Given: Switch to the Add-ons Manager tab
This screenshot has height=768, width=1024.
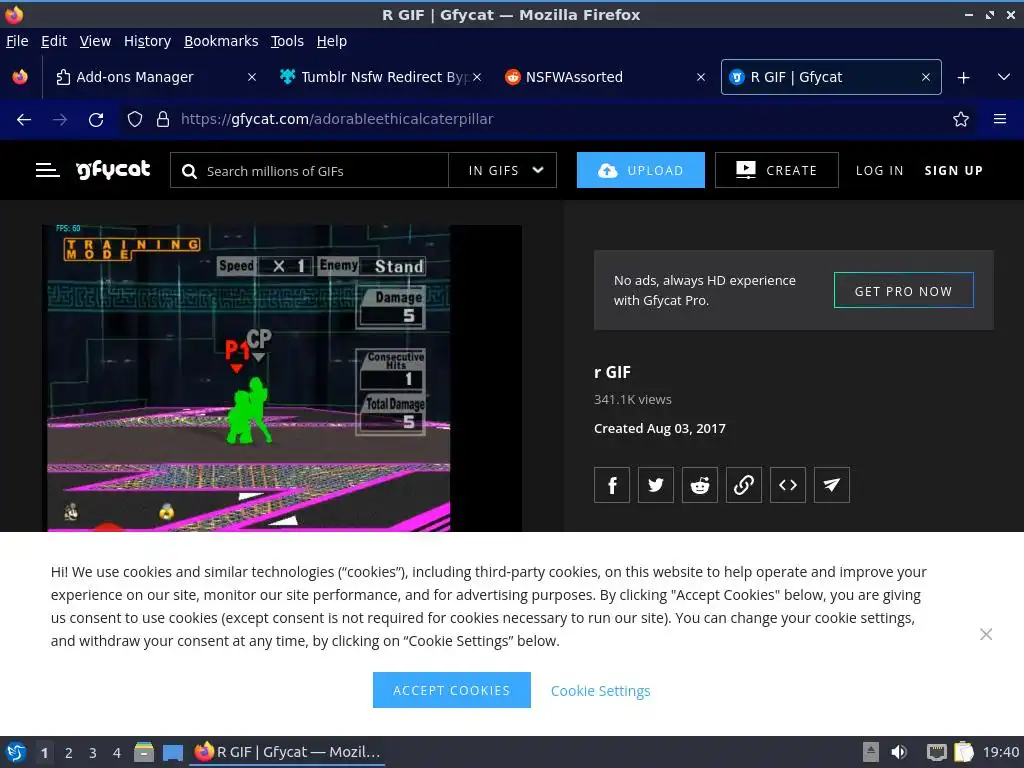Looking at the screenshot, I should click(155, 77).
